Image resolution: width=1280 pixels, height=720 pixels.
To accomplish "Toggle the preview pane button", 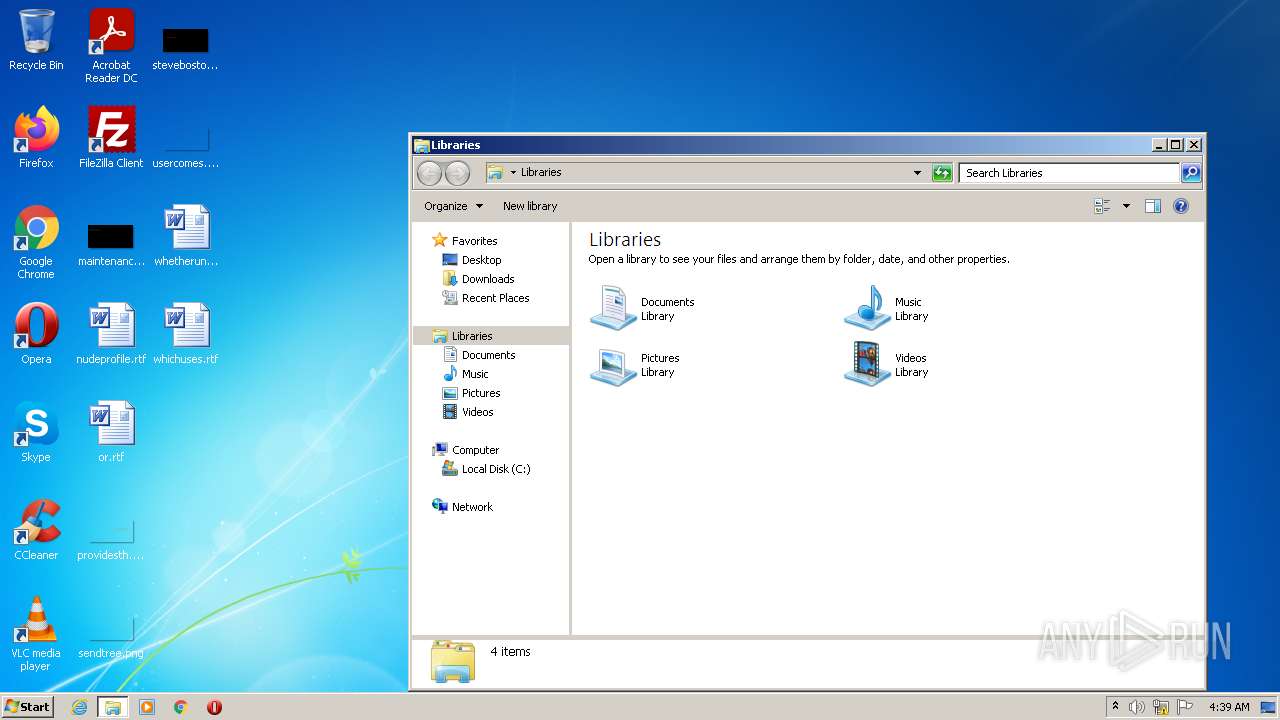I will 1152,206.
